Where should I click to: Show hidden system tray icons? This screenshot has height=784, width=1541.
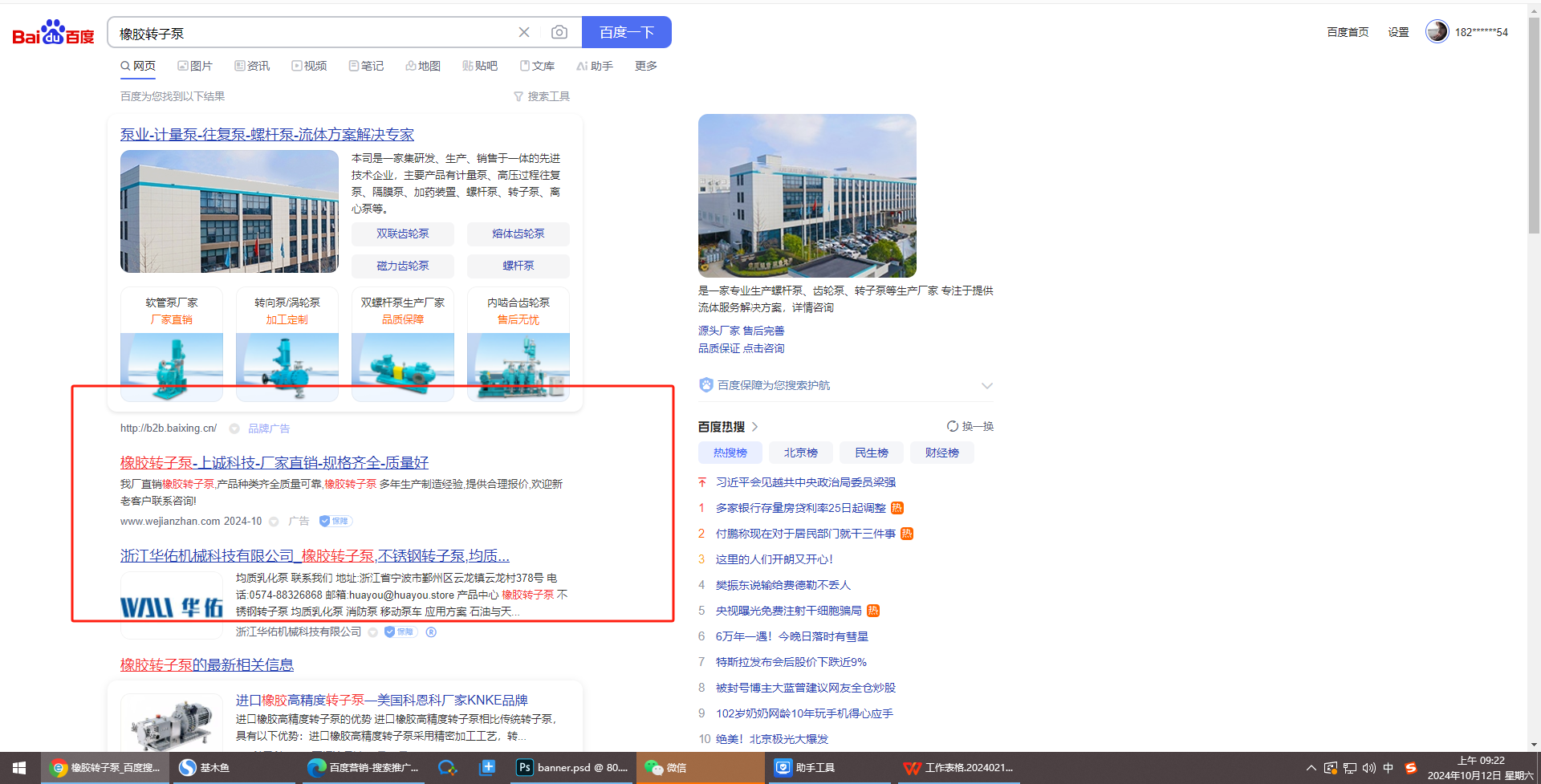click(x=1311, y=768)
